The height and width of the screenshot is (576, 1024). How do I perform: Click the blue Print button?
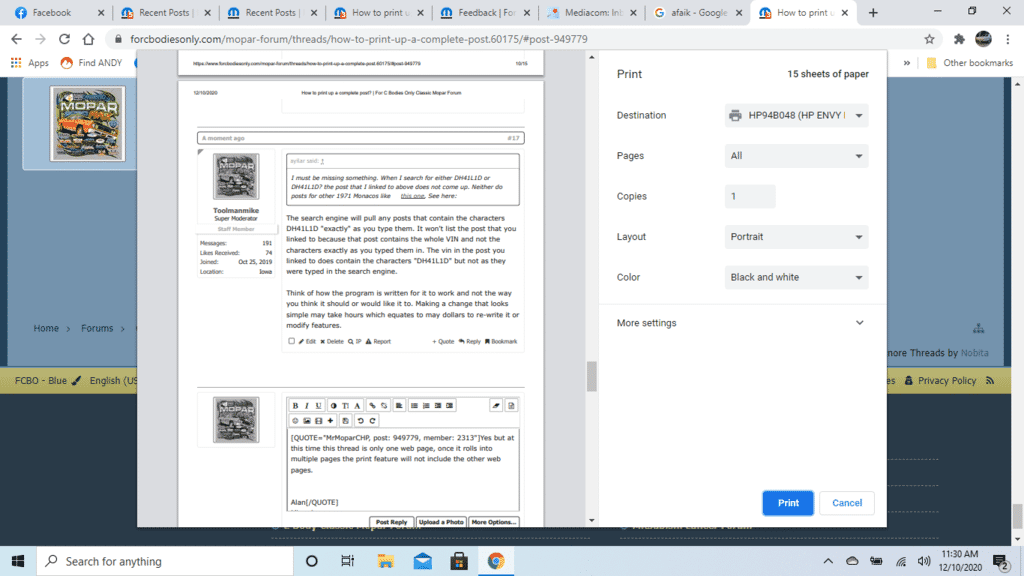pyautogui.click(x=788, y=503)
